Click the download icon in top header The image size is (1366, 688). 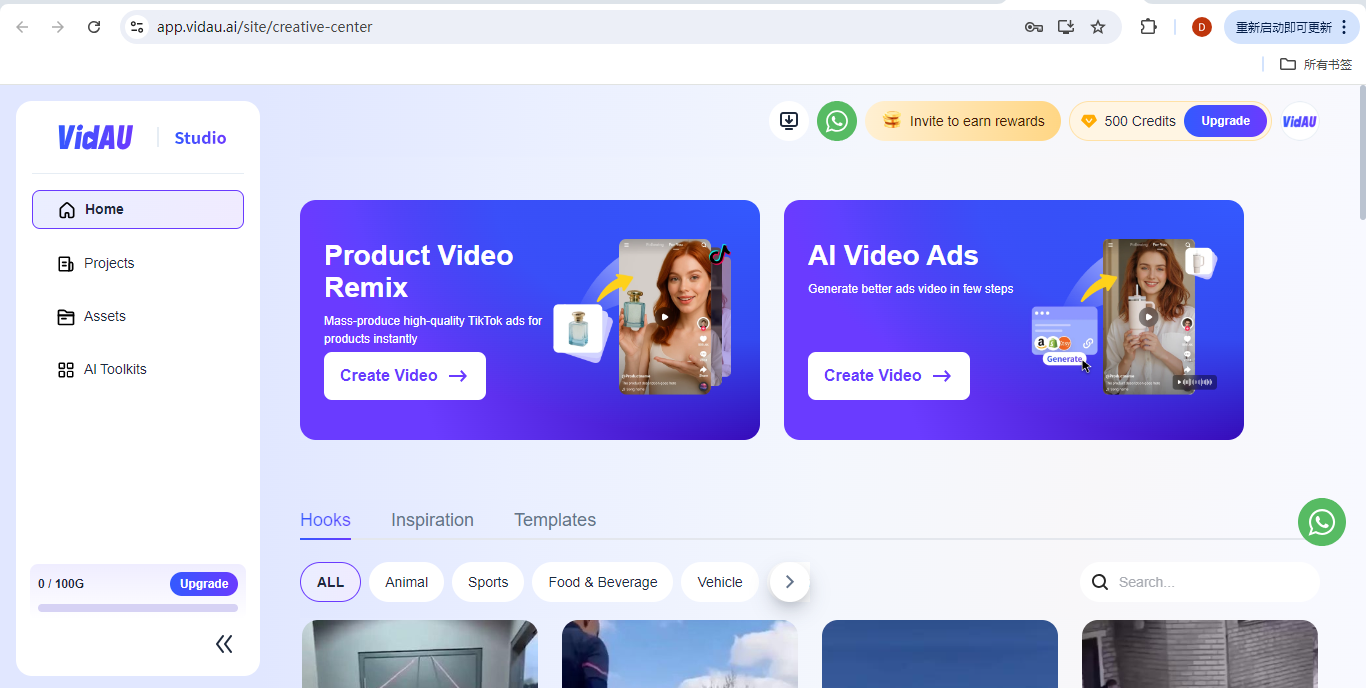coord(788,121)
